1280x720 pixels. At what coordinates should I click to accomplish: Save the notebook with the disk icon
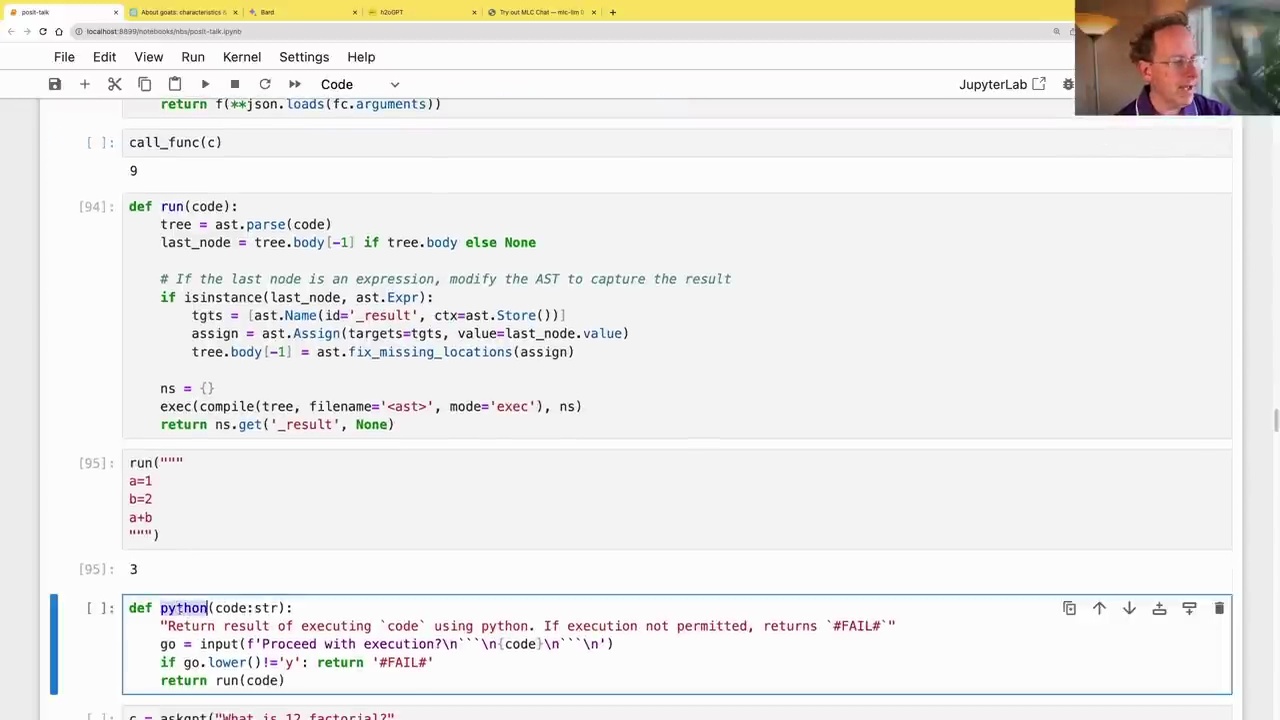coord(55,84)
